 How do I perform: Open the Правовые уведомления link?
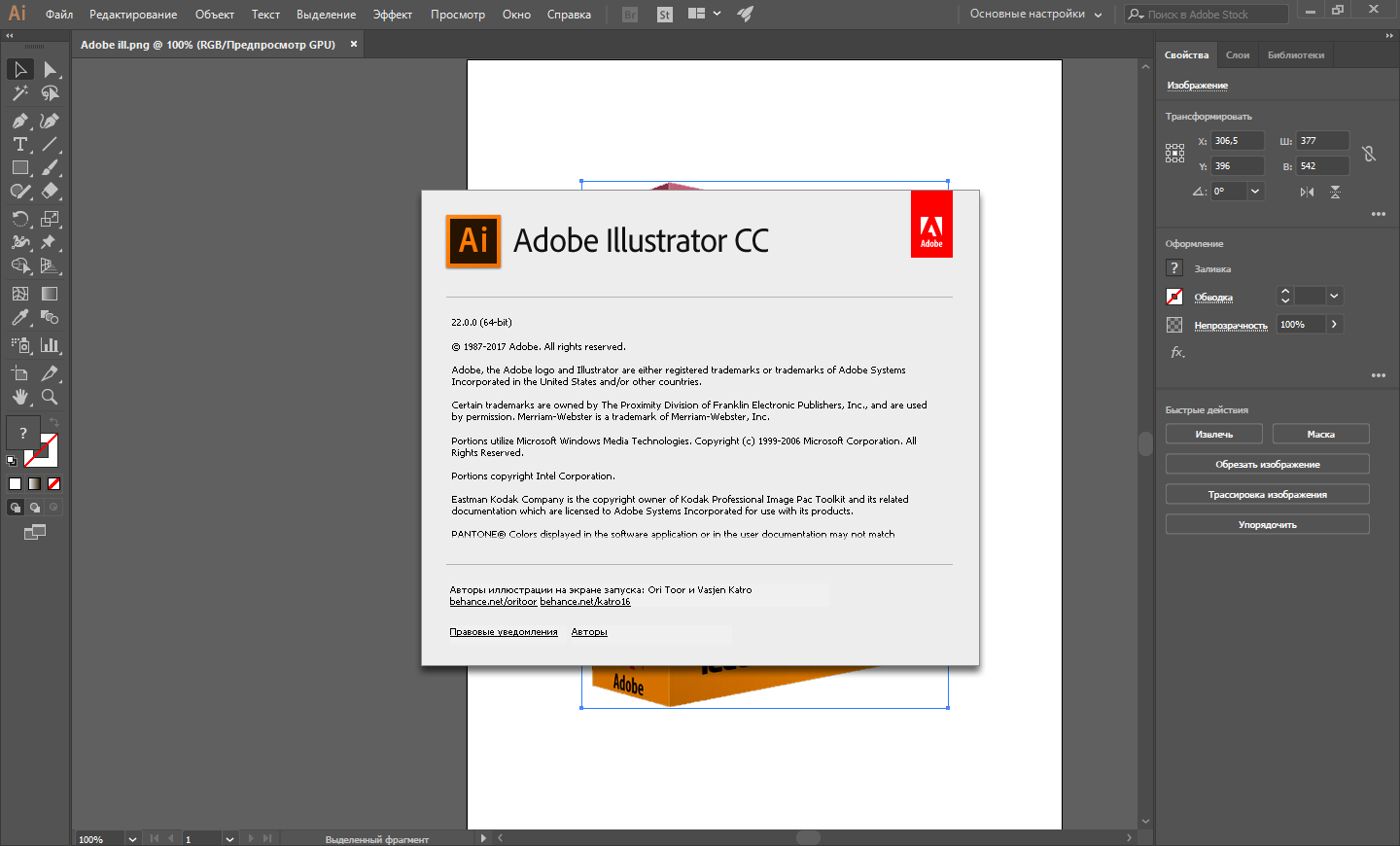pyautogui.click(x=503, y=632)
